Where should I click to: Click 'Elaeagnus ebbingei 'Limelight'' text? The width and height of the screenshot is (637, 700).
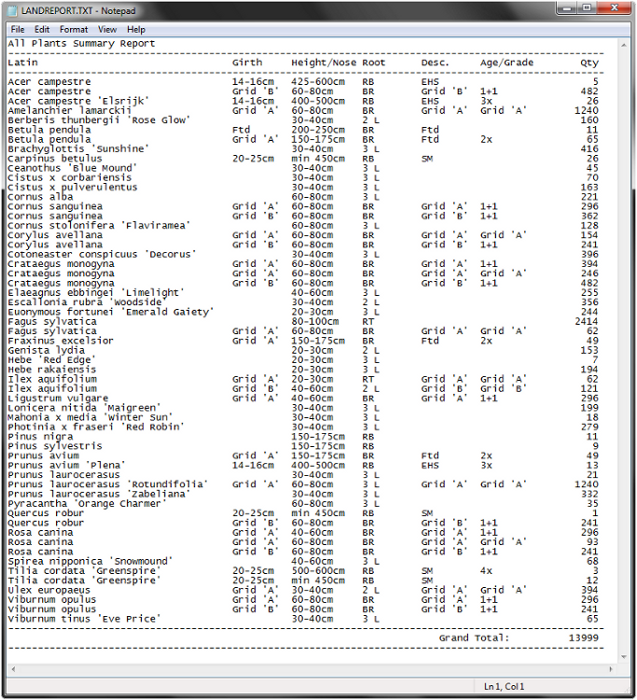click(x=96, y=292)
